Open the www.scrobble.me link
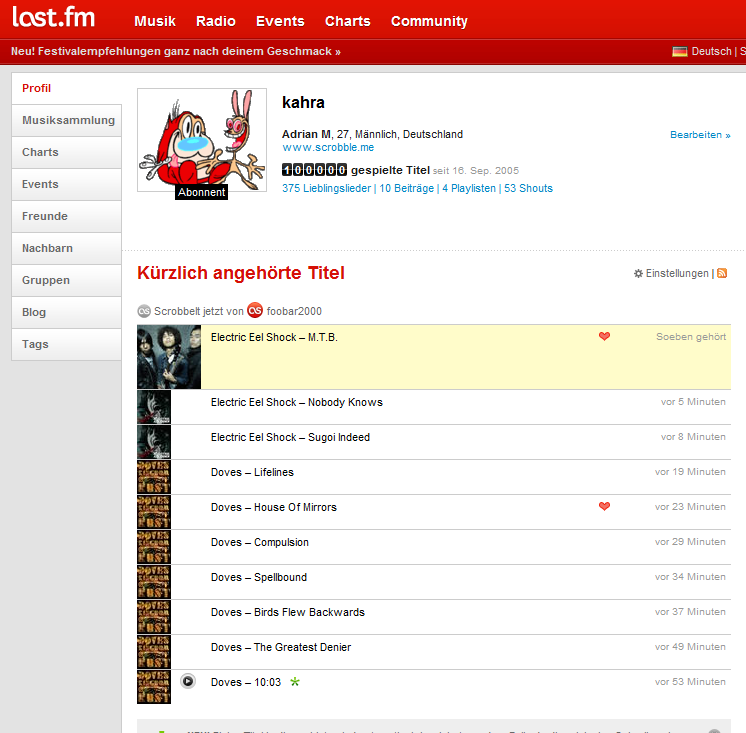Viewport: 746px width, 733px height. click(x=328, y=147)
